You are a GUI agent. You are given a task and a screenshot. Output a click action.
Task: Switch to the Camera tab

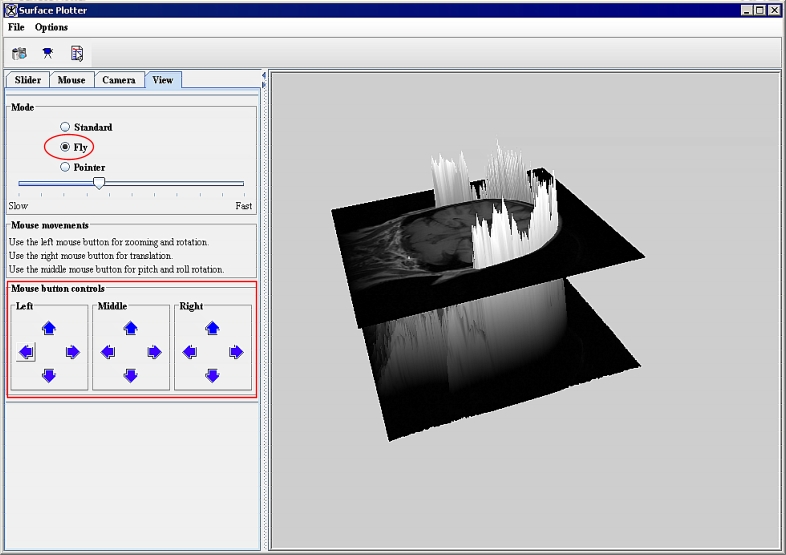pyautogui.click(x=119, y=80)
